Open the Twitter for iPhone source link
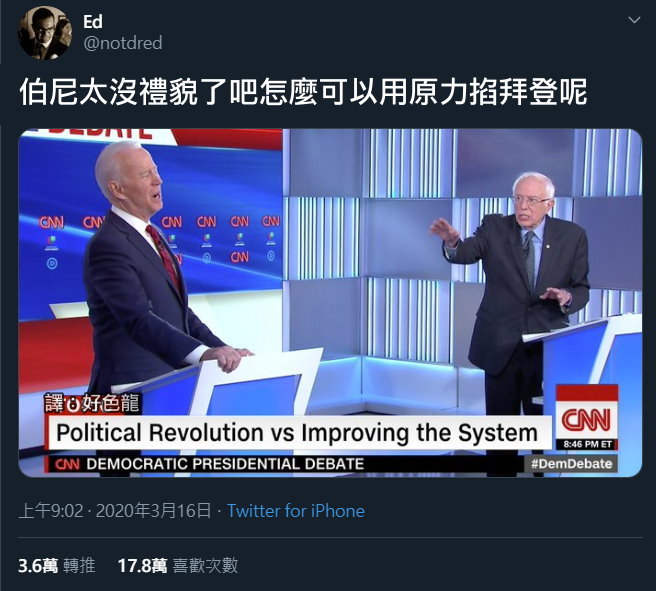Screen dimensions: 656x591 pos(296,511)
